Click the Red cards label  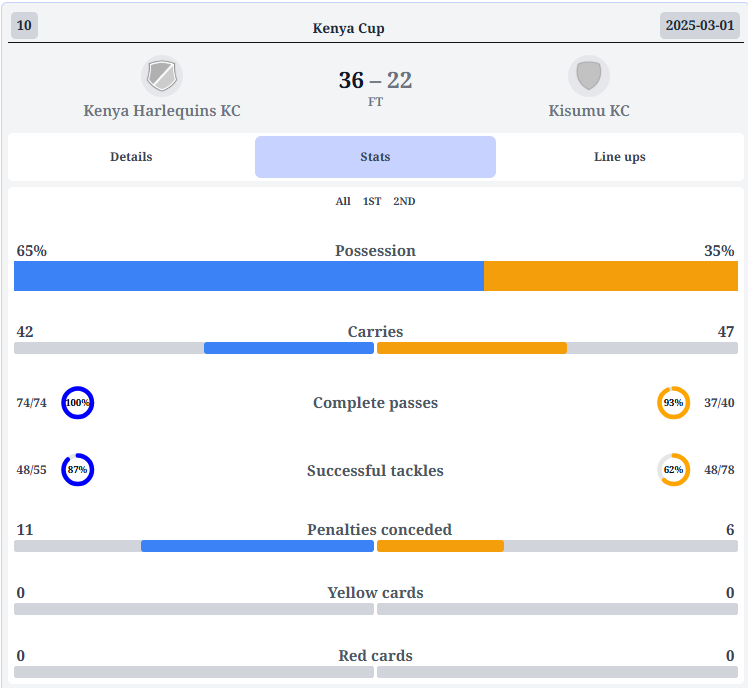click(x=375, y=656)
